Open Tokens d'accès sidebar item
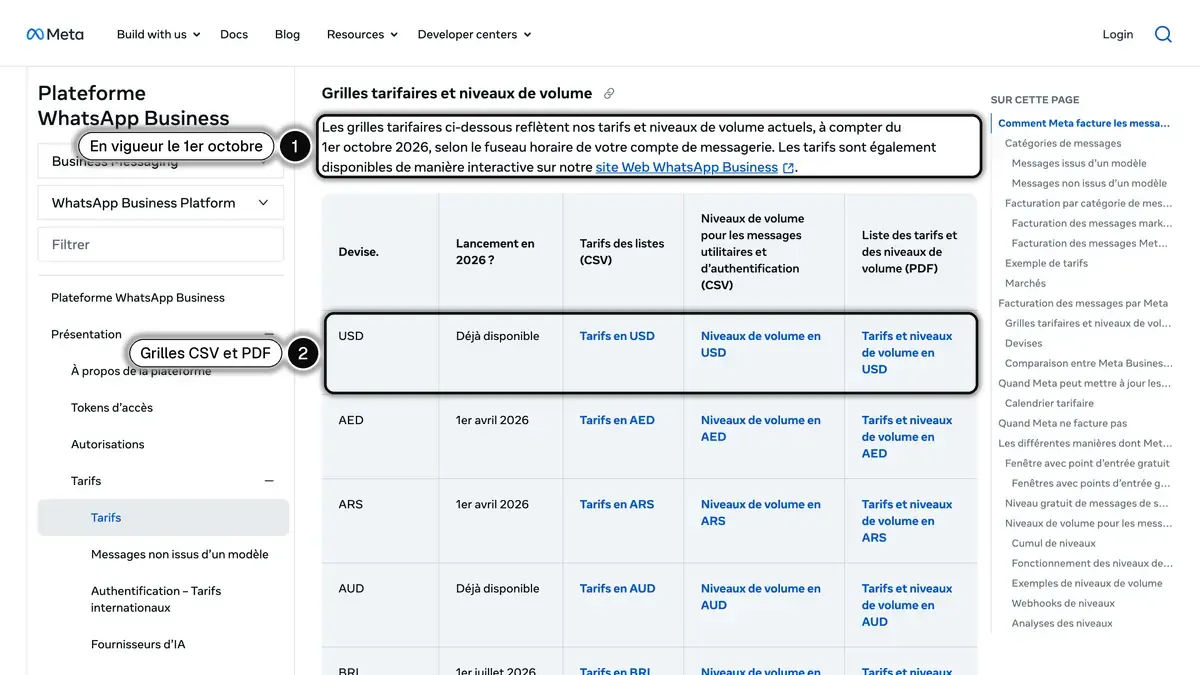This screenshot has width=1200, height=675. click(x=112, y=407)
